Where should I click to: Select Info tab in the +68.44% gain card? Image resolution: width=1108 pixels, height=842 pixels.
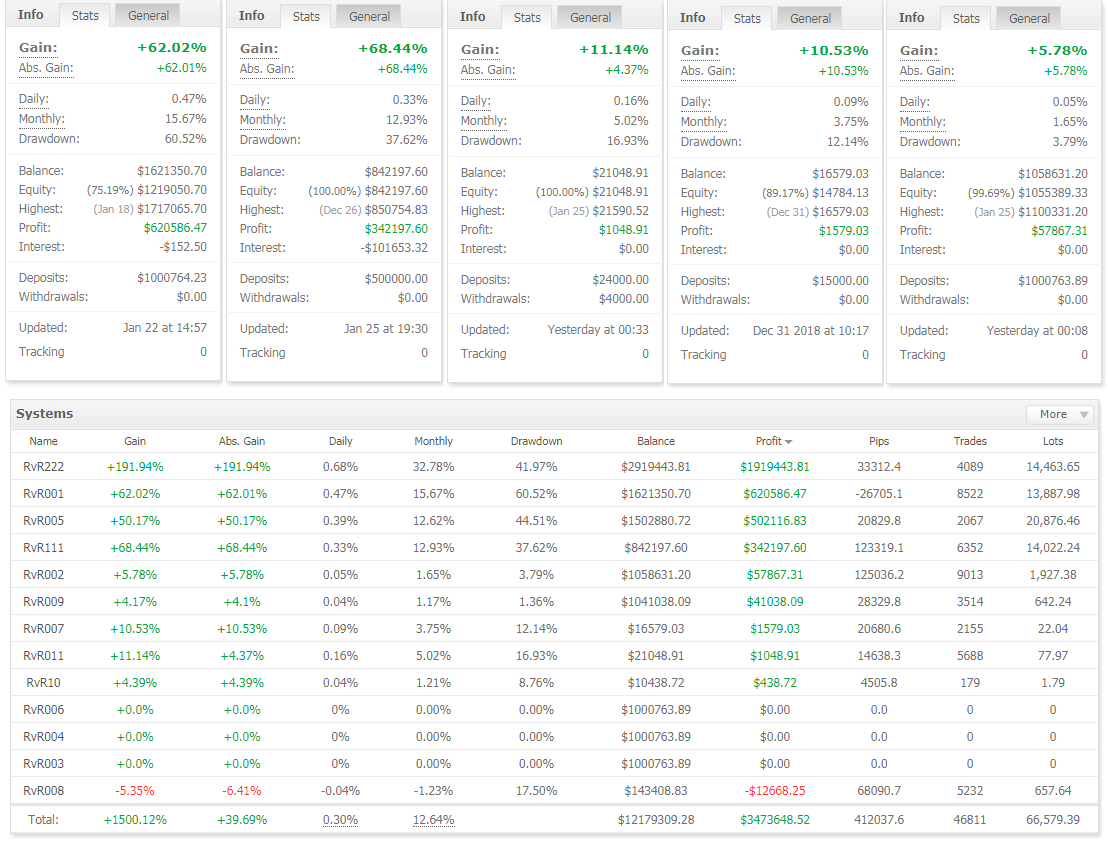pos(252,16)
